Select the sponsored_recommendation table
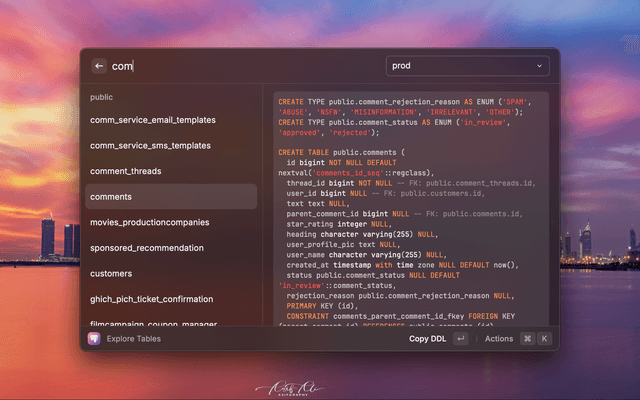 (x=147, y=248)
